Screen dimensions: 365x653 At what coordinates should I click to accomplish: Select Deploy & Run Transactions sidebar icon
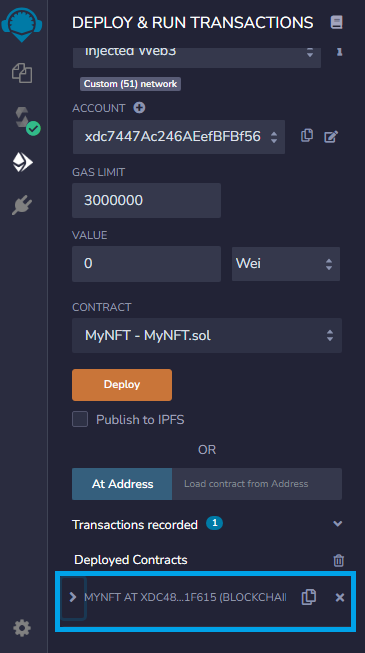[x=22, y=162]
